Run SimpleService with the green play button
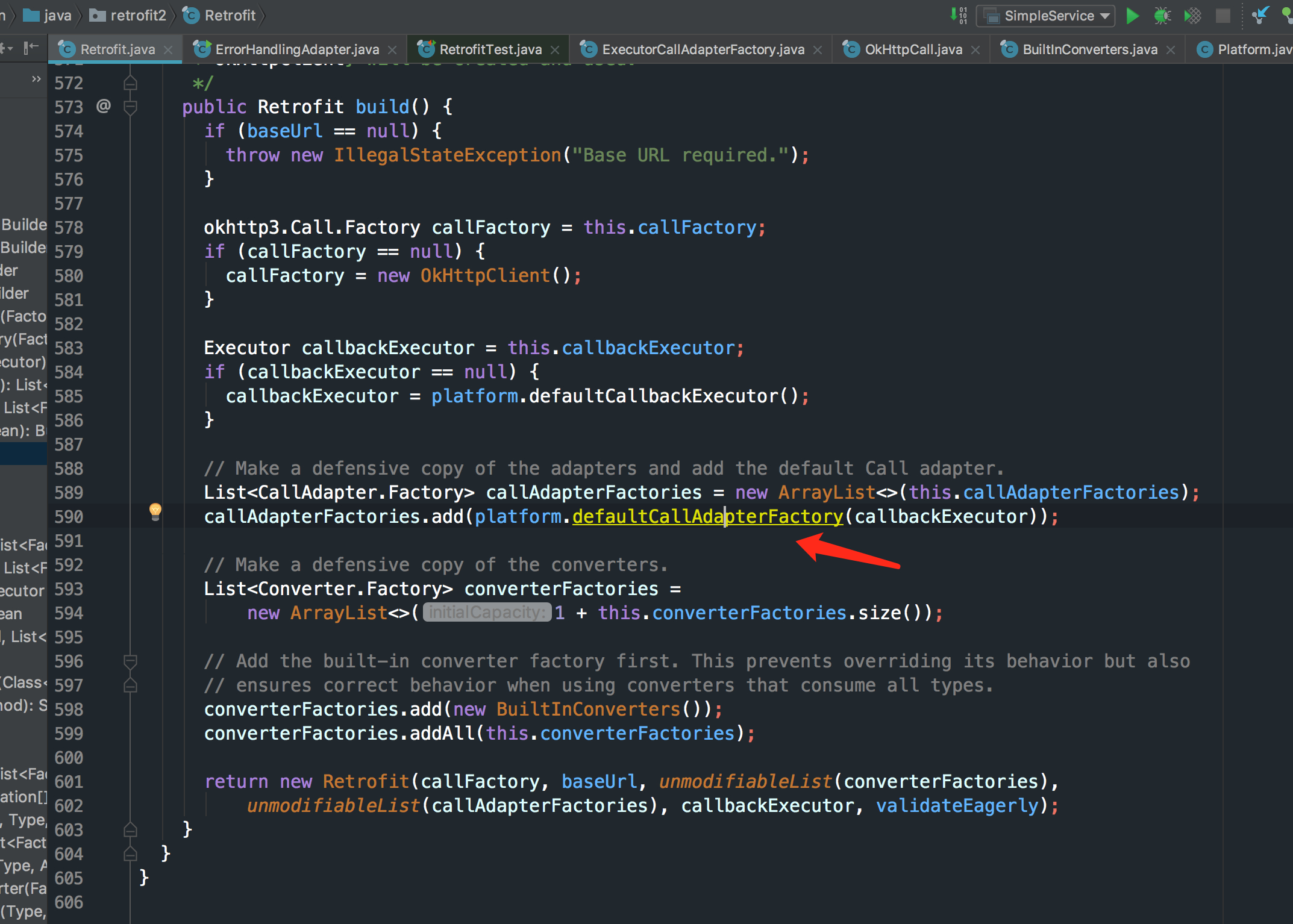Screen dimensions: 1293x924 click(x=1132, y=16)
